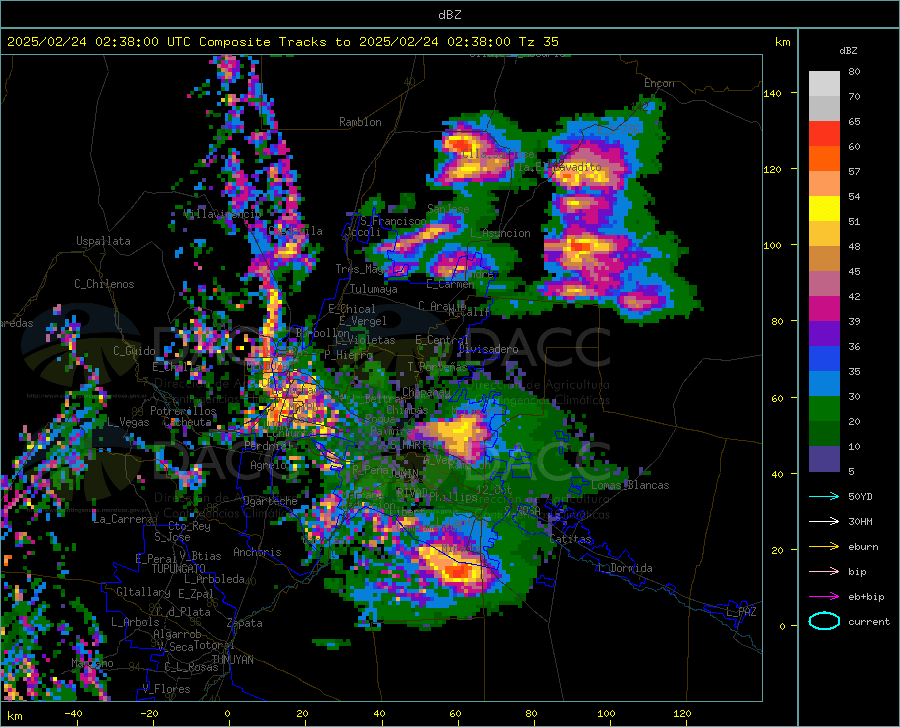Click the dBZ title at top center
Screen dimensions: 900x727
click(449, 15)
